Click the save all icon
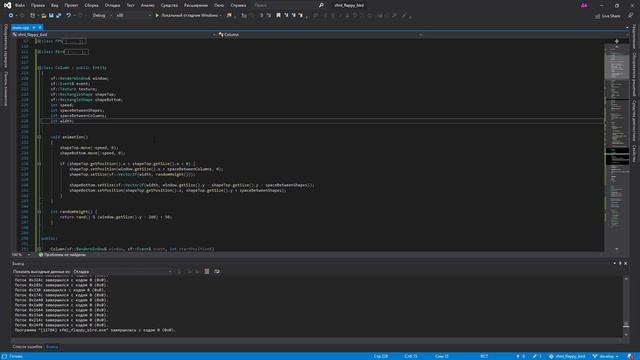Viewport: 640px width, 360px height. (x=58, y=16)
